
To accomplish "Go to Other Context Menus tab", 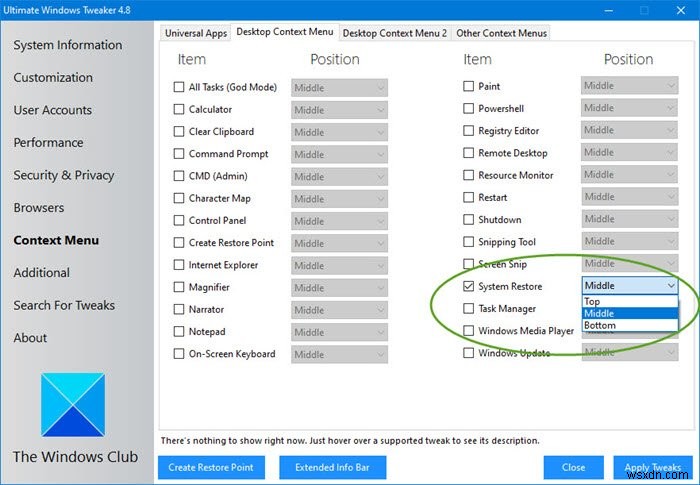I will pyautogui.click(x=501, y=33).
